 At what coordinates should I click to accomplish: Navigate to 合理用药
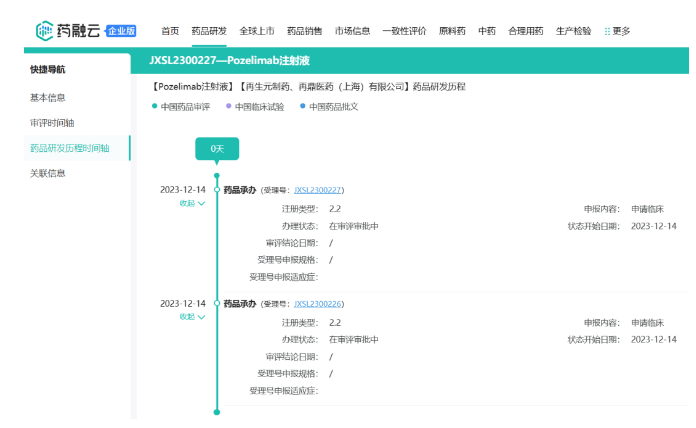coord(526,31)
